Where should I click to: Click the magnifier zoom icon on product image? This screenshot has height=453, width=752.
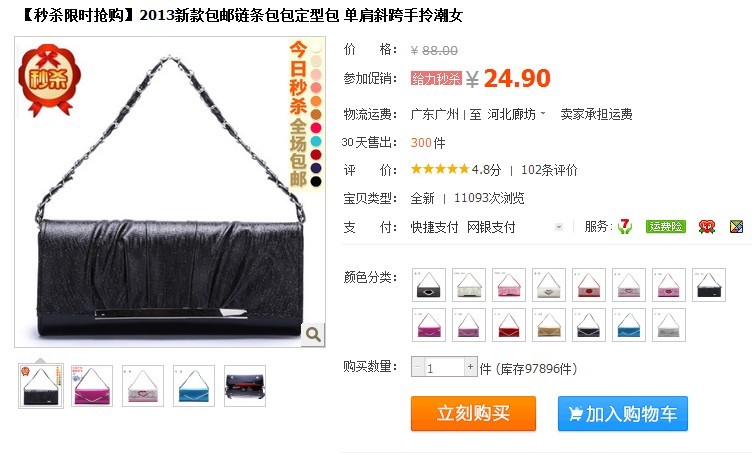tap(313, 334)
